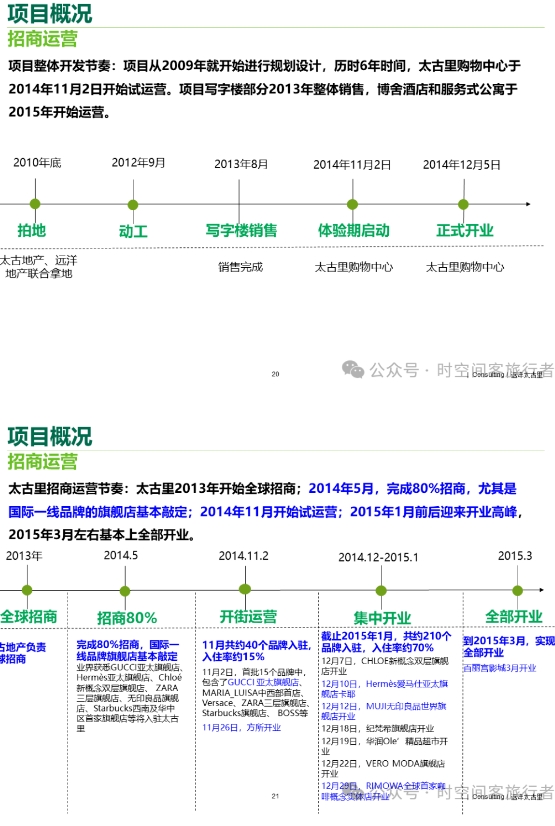Click the 12月12日 MUJI无印良品 line
This screenshot has height=826, width=555.
[384, 711]
